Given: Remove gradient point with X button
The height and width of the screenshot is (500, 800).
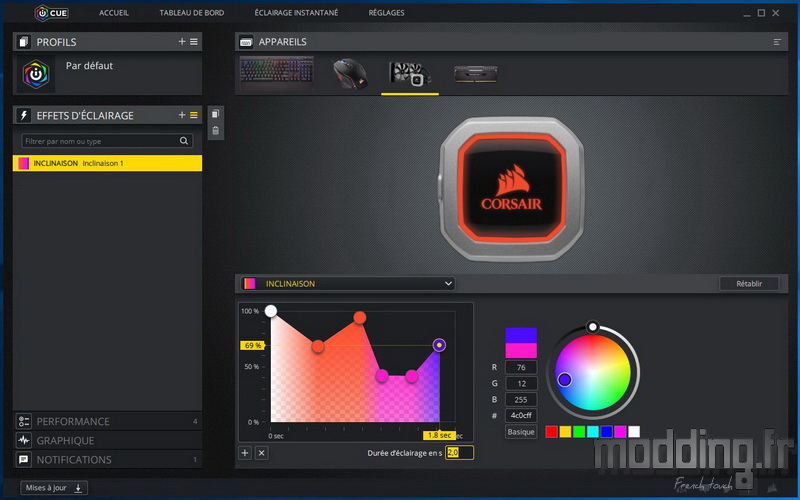Looking at the screenshot, I should pos(262,453).
